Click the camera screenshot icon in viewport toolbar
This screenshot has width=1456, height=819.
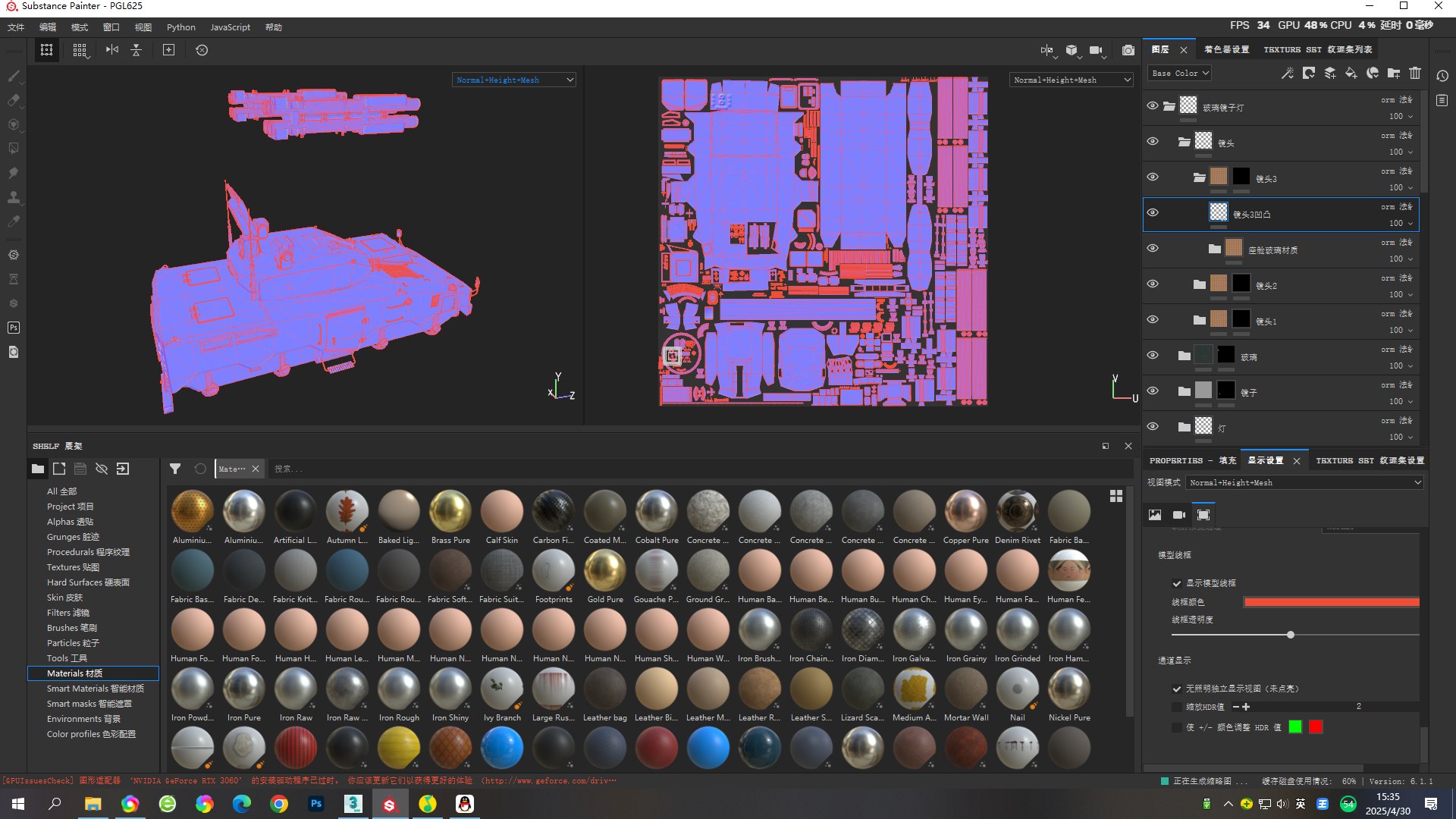click(1128, 50)
